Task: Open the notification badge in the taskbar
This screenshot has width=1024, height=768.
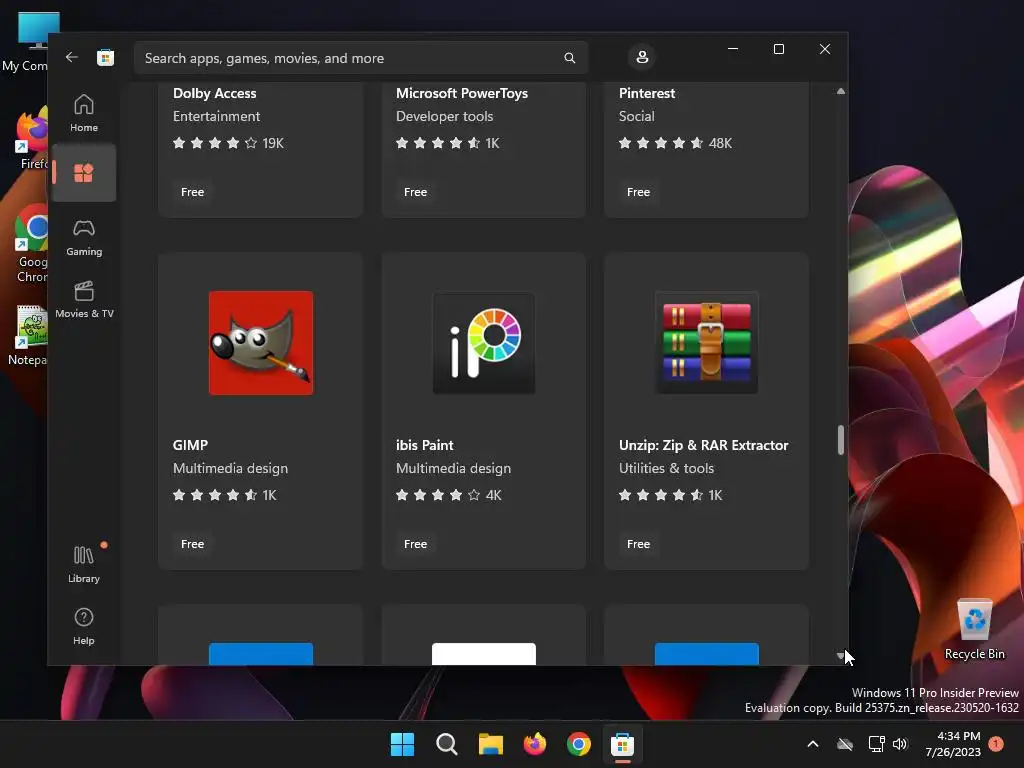Action: click(x=996, y=743)
